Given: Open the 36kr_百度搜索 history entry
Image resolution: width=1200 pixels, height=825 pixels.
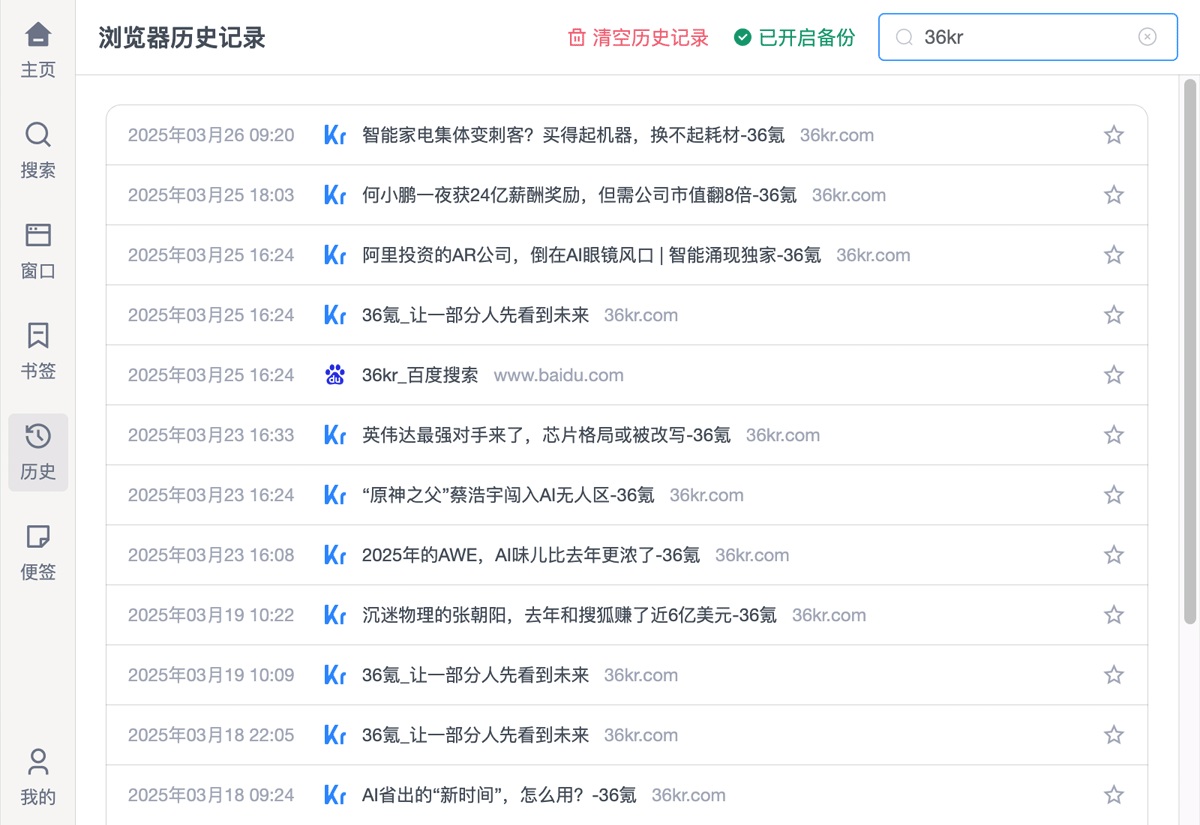Looking at the screenshot, I should pos(420,375).
